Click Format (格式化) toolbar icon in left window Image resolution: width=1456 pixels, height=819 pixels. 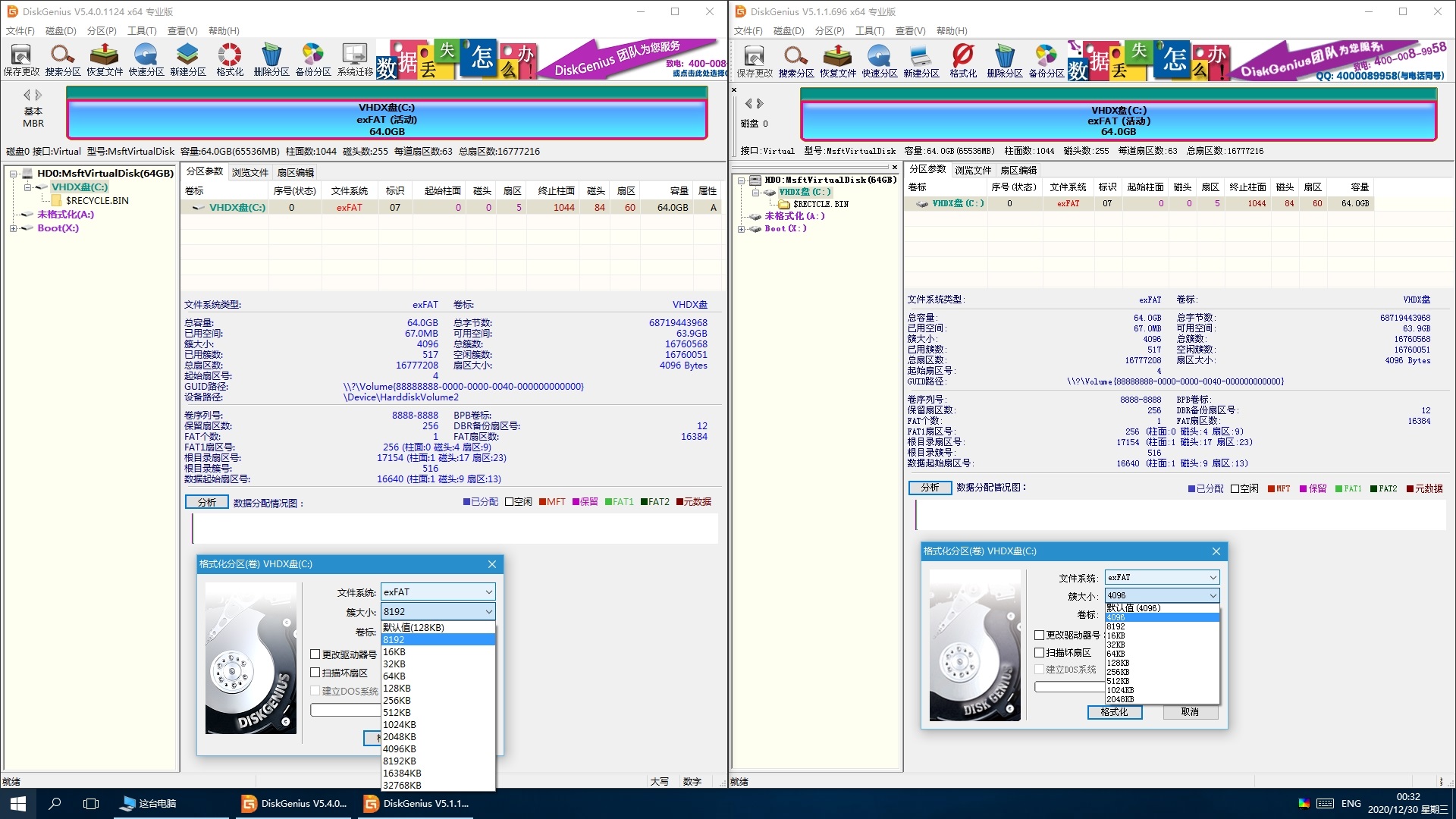230,60
